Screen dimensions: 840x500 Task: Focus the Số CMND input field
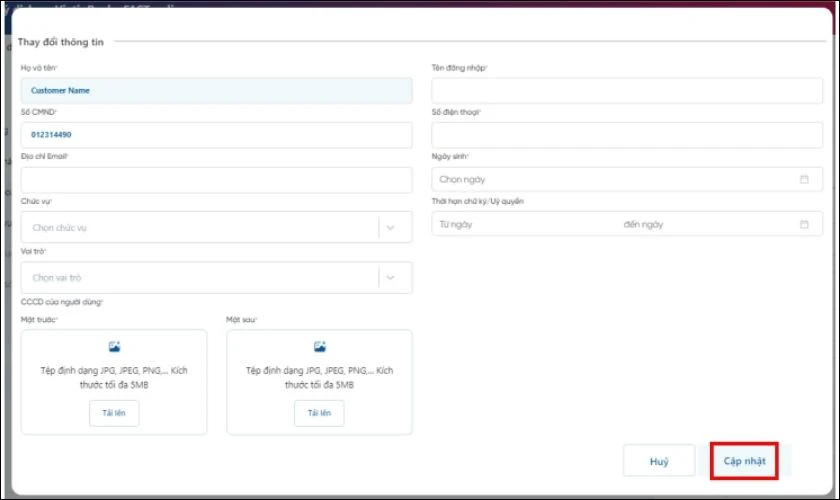[x=216, y=135]
